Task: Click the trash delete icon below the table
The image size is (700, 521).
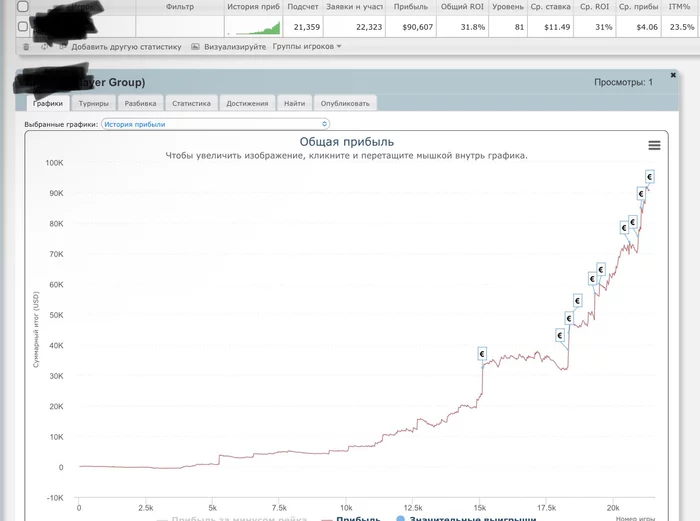Action: click(x=26, y=47)
